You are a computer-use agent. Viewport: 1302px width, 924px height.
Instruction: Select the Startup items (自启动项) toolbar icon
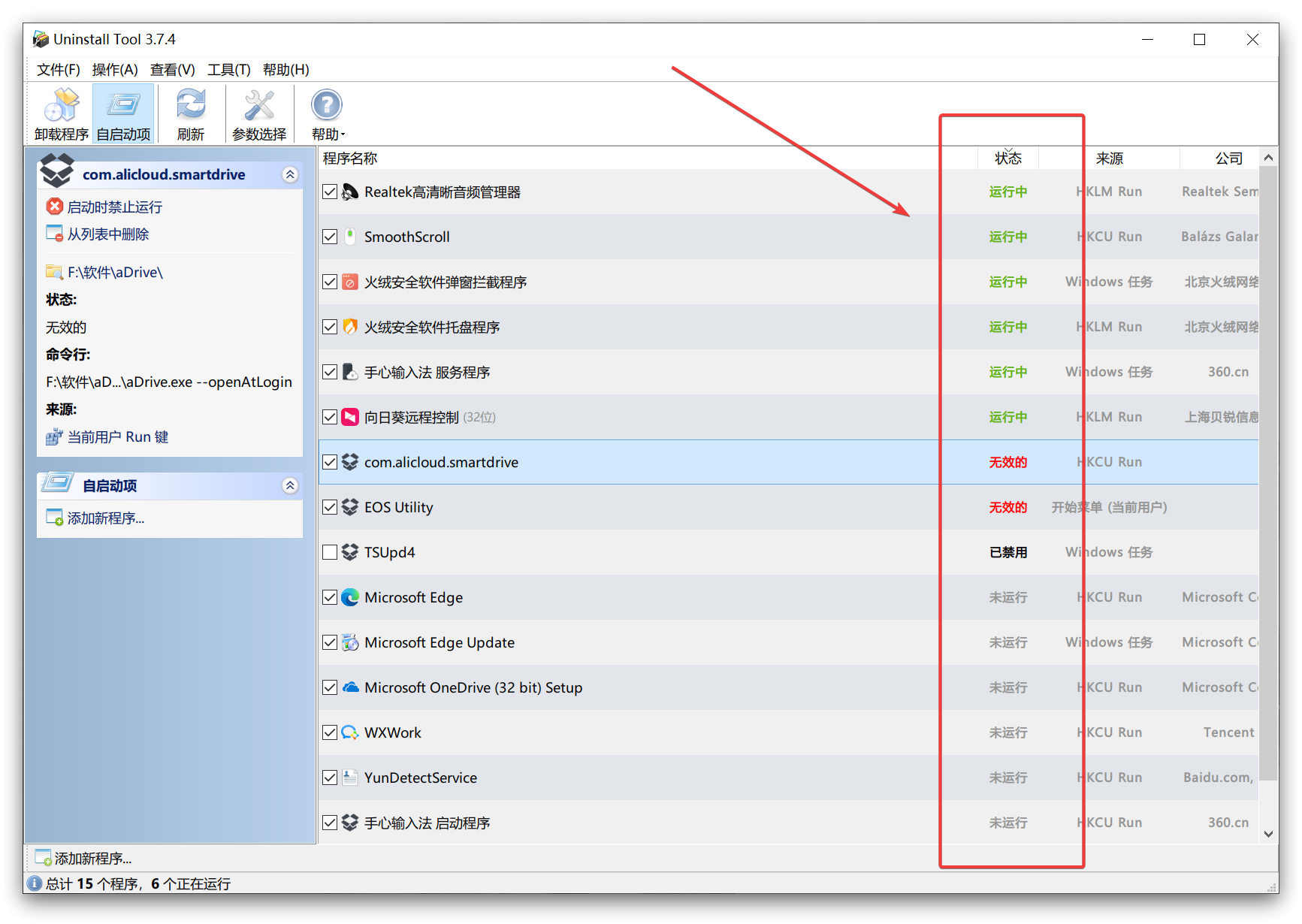point(123,105)
